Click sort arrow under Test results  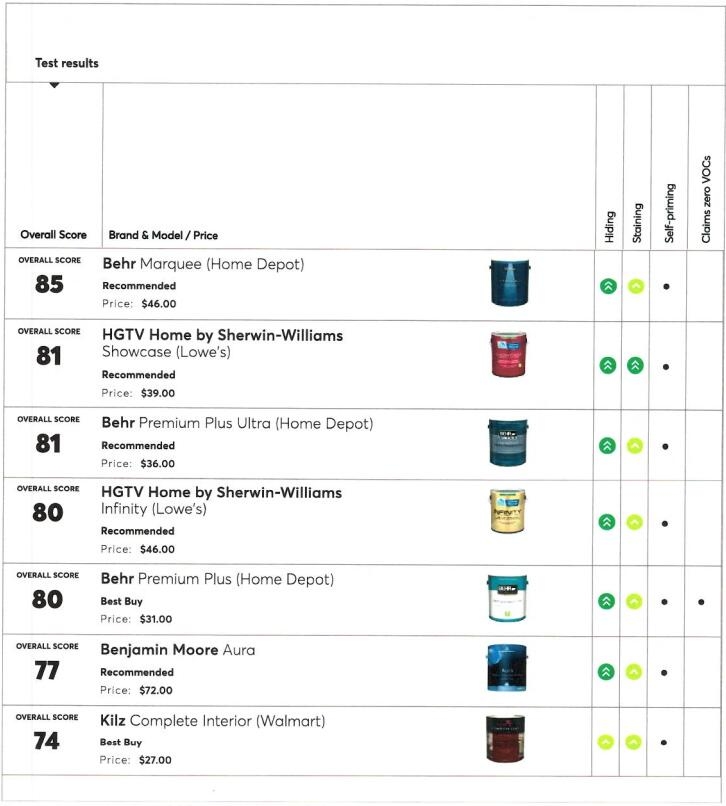(54, 85)
